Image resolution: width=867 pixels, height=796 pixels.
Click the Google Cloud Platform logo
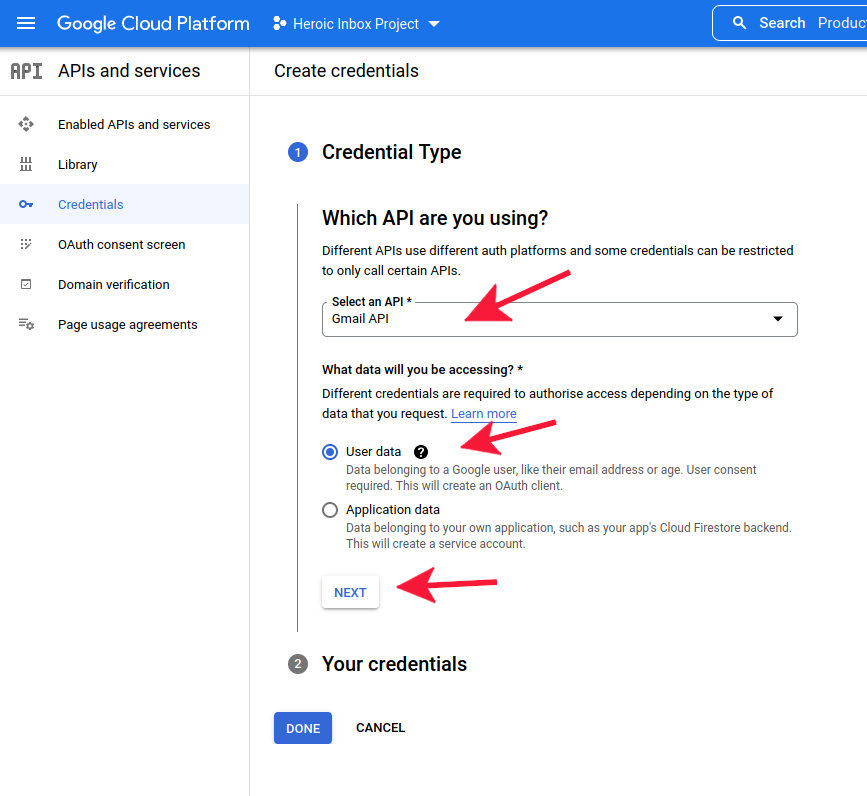(x=153, y=23)
